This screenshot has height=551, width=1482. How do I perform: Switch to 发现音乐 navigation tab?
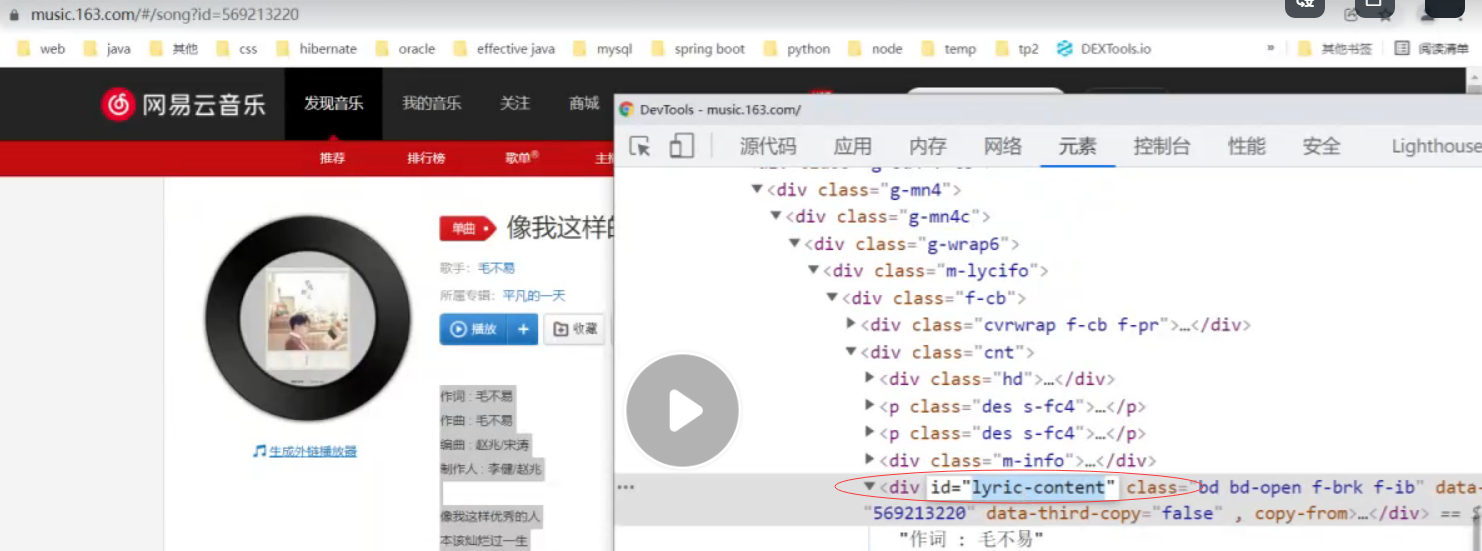click(x=334, y=103)
